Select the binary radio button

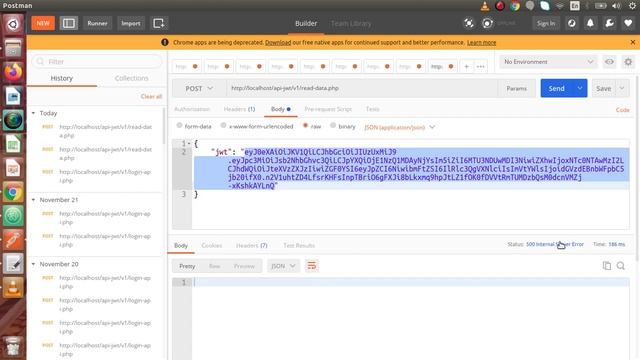(x=333, y=126)
